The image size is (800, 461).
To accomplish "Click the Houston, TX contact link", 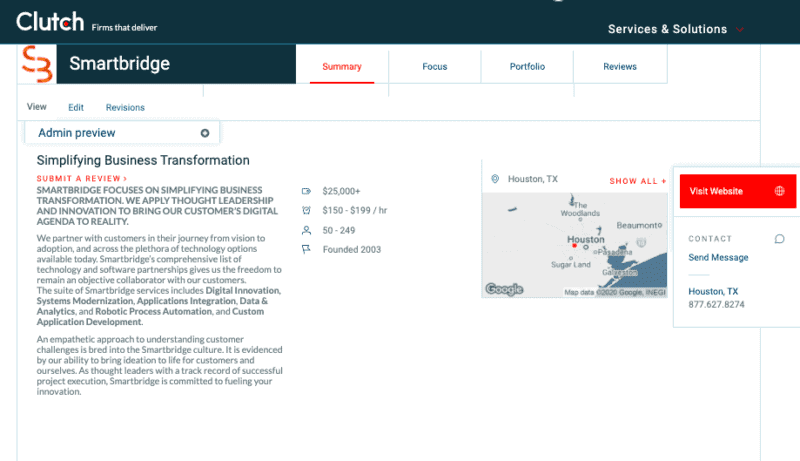I will pos(713,291).
